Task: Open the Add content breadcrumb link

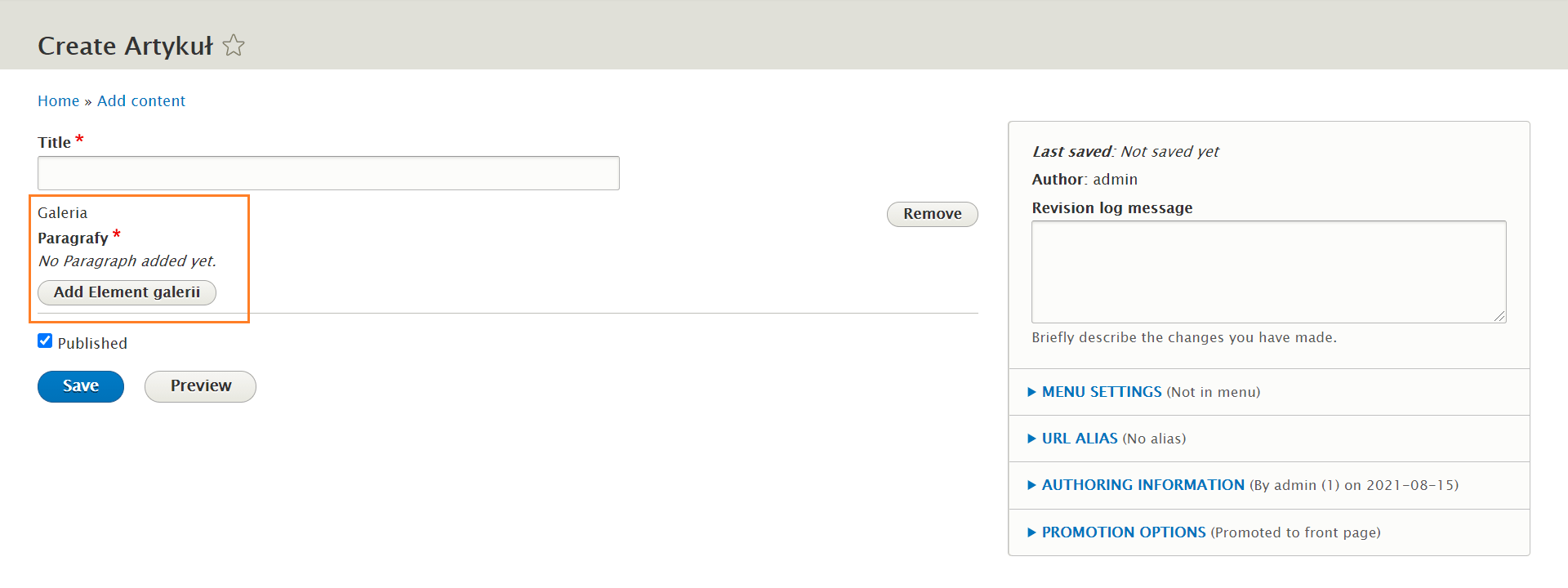Action: coord(141,100)
